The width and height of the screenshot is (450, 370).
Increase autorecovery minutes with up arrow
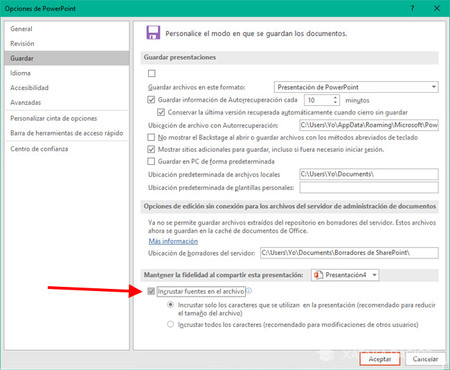coord(335,97)
